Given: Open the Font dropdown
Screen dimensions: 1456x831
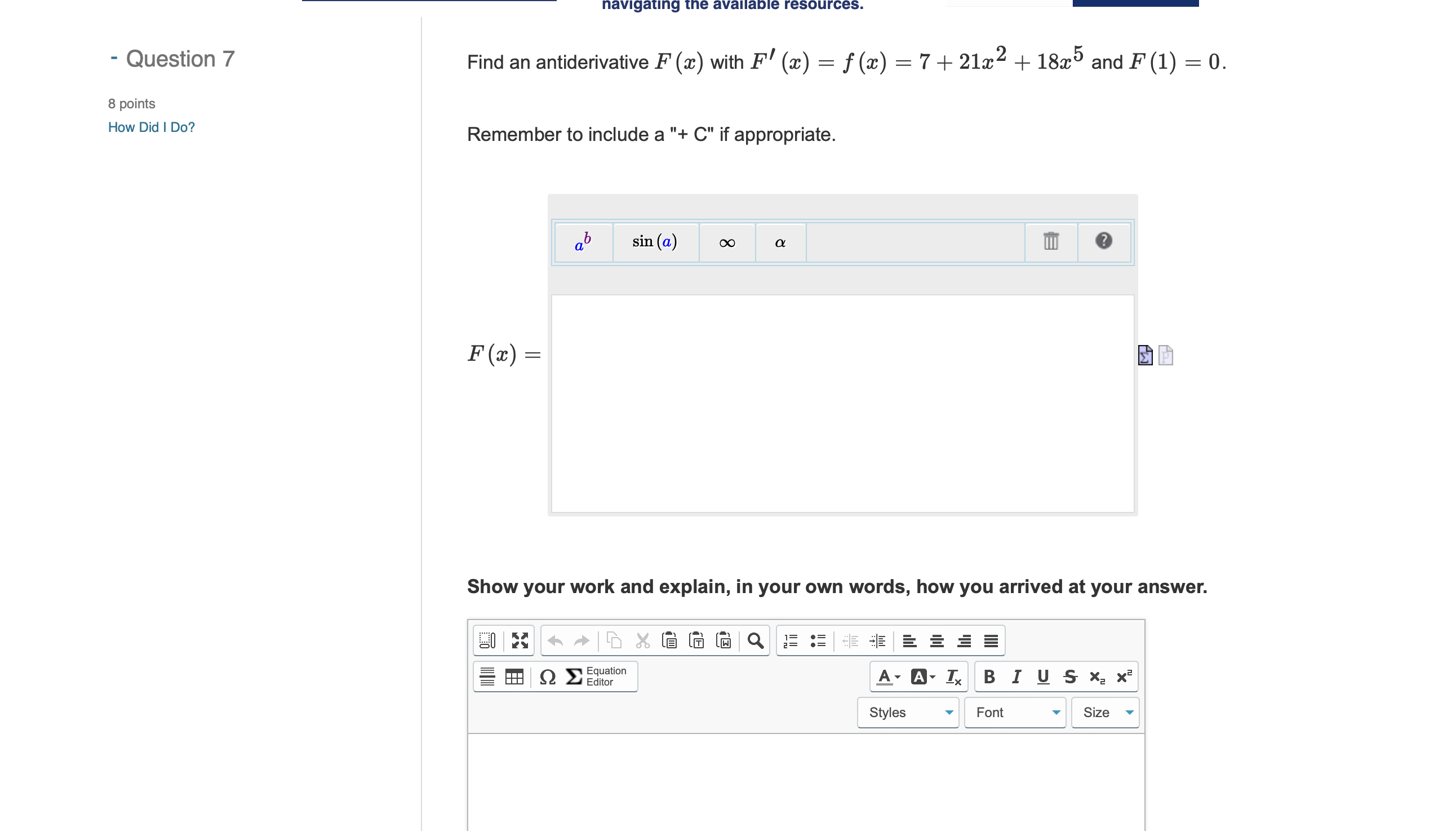Looking at the screenshot, I should [x=1015, y=712].
